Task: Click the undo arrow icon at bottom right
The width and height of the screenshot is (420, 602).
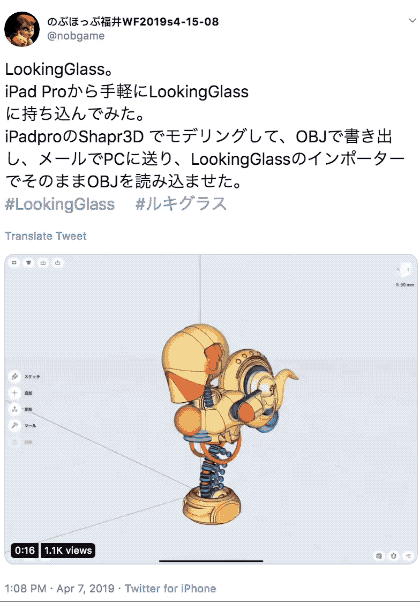Action: 408,556
